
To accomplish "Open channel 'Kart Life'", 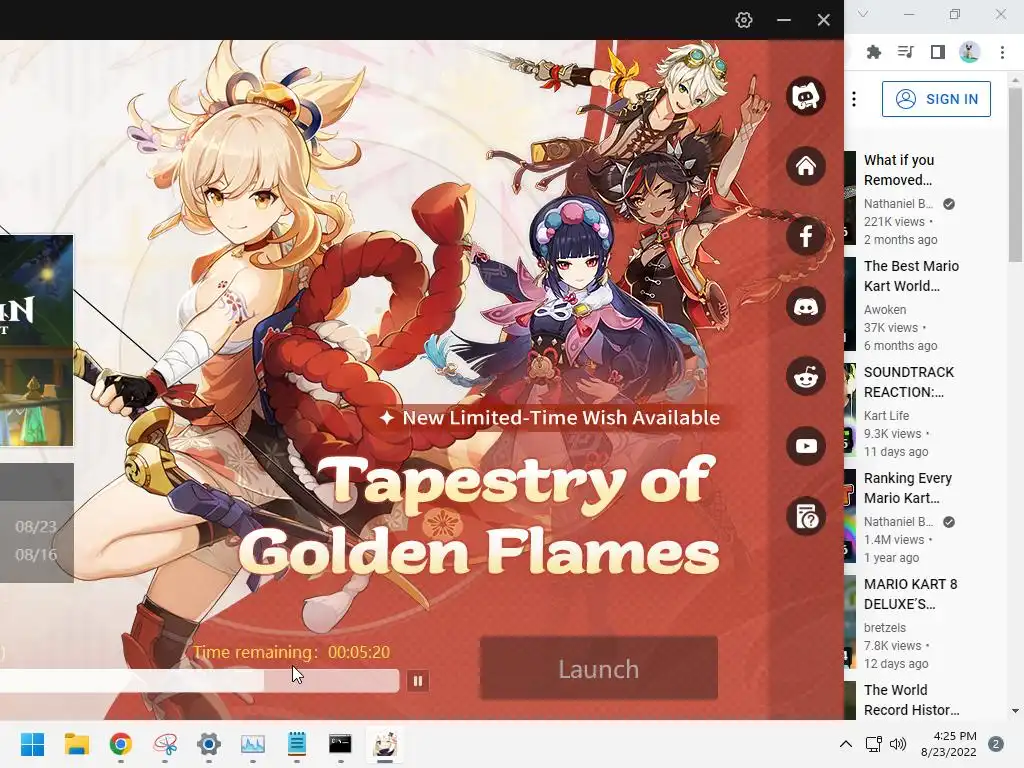I will click(x=886, y=415).
